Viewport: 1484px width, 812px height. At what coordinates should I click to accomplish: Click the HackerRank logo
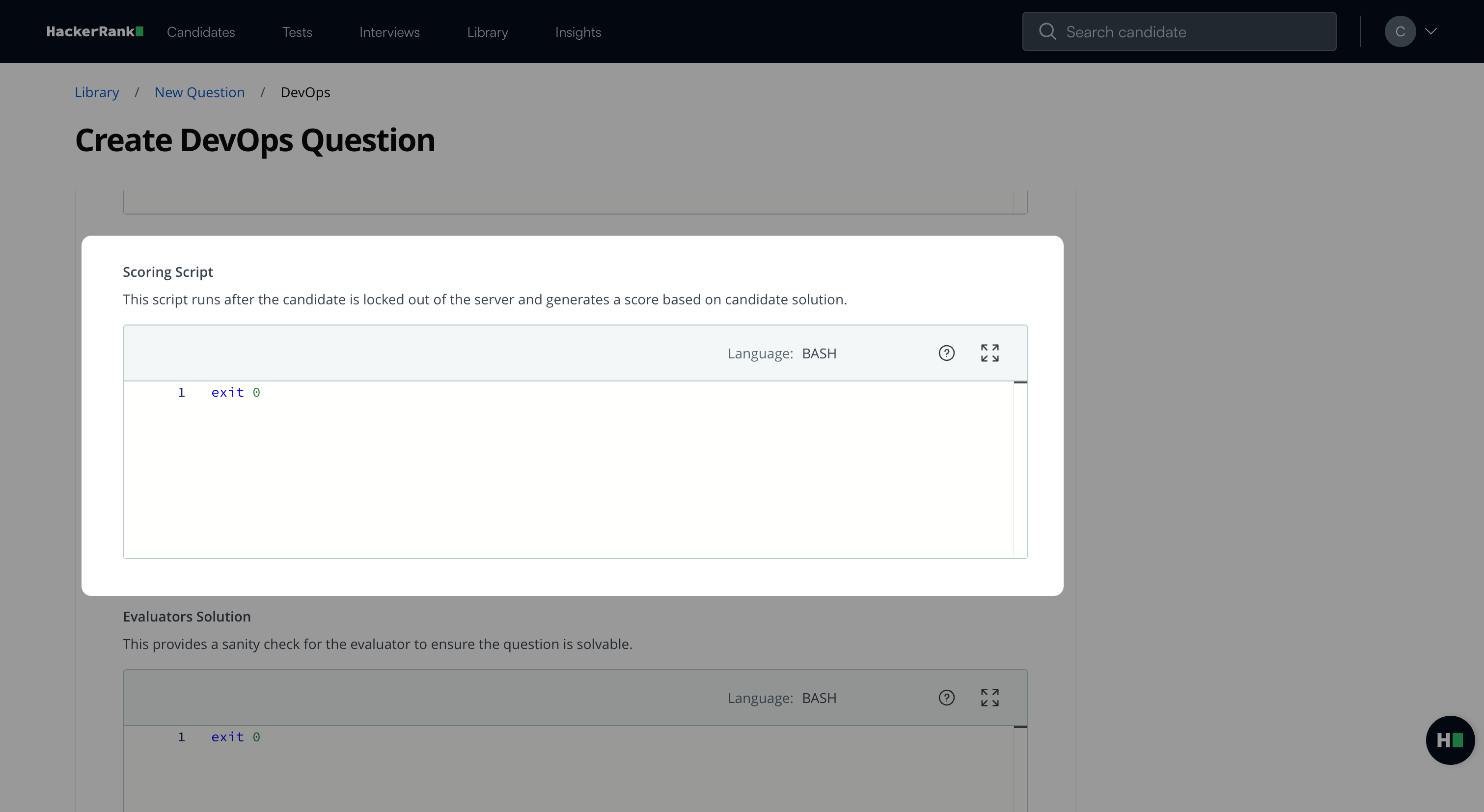tap(94, 32)
